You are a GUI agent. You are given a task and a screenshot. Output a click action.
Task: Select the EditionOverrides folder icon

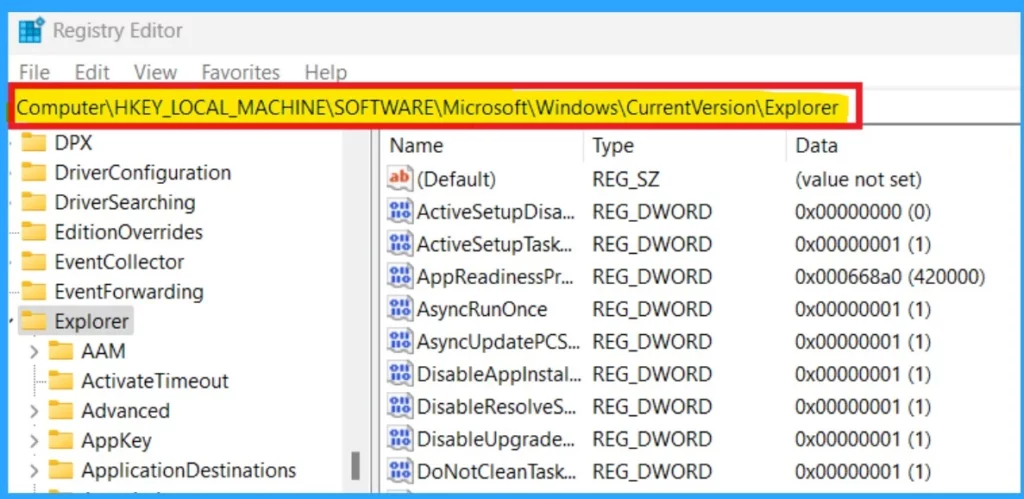[x=34, y=232]
